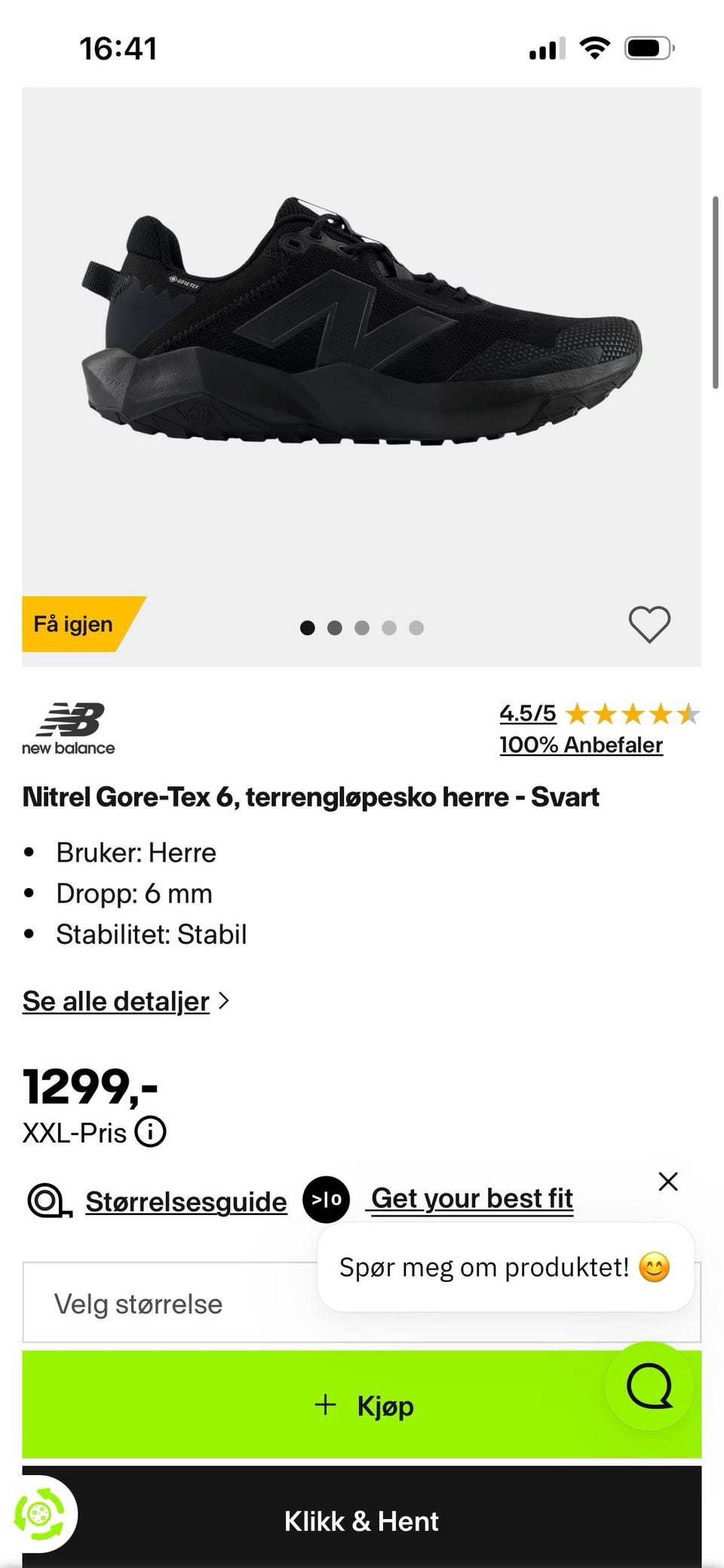Tap the green Kjøp button
The height and width of the screenshot is (1568, 724).
pos(362,1404)
